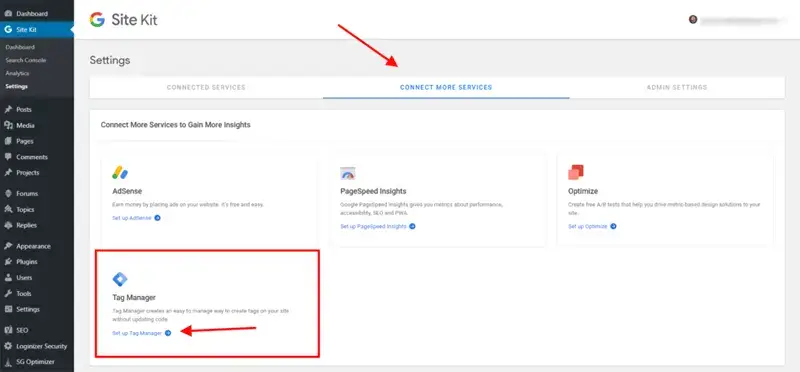Click the Media icon in sidebar

[x=8, y=126]
